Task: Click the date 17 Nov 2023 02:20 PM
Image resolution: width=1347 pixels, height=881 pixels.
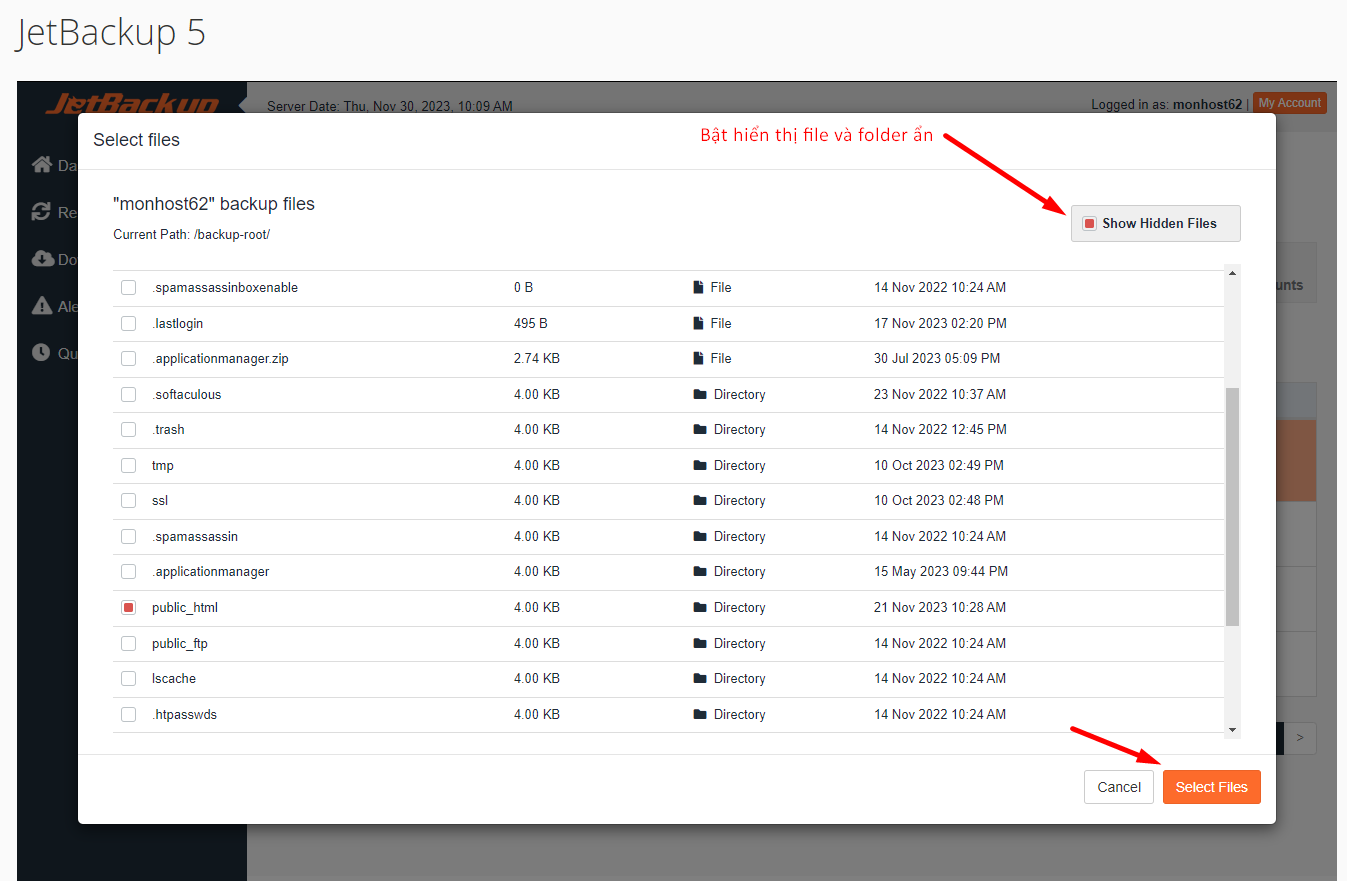Action: [x=940, y=323]
